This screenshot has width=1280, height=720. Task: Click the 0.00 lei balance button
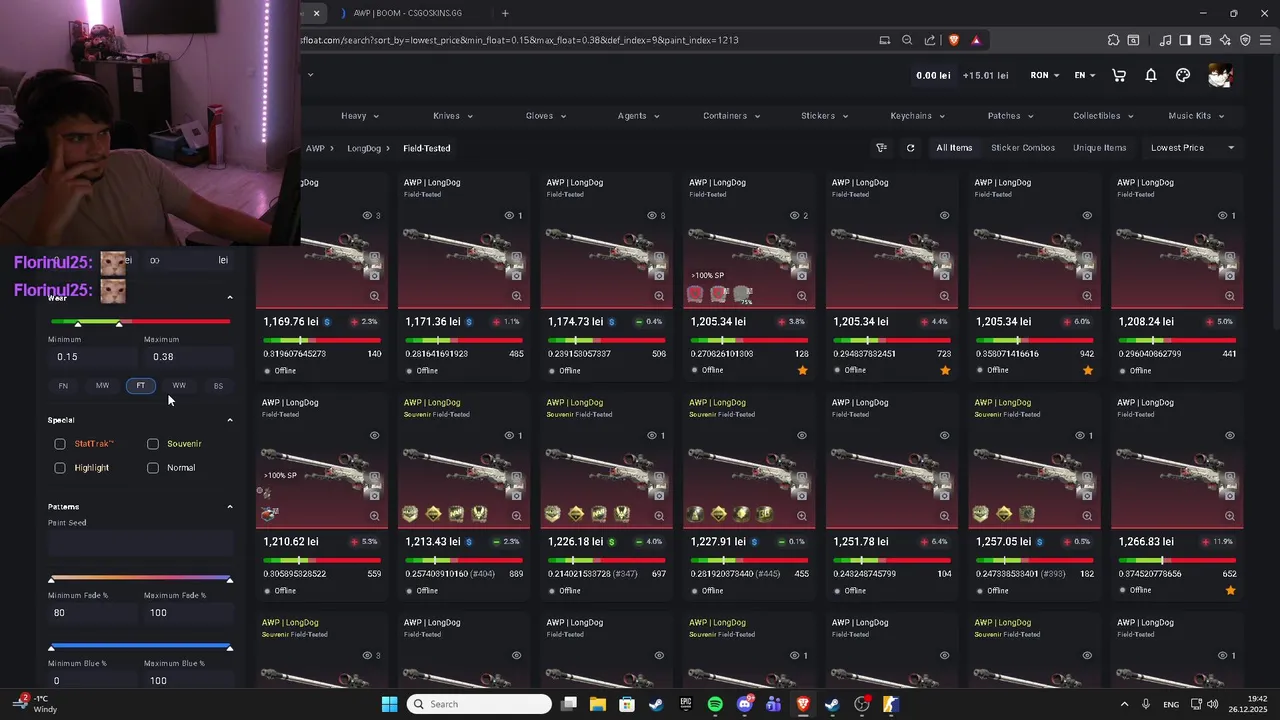pyautogui.click(x=933, y=75)
